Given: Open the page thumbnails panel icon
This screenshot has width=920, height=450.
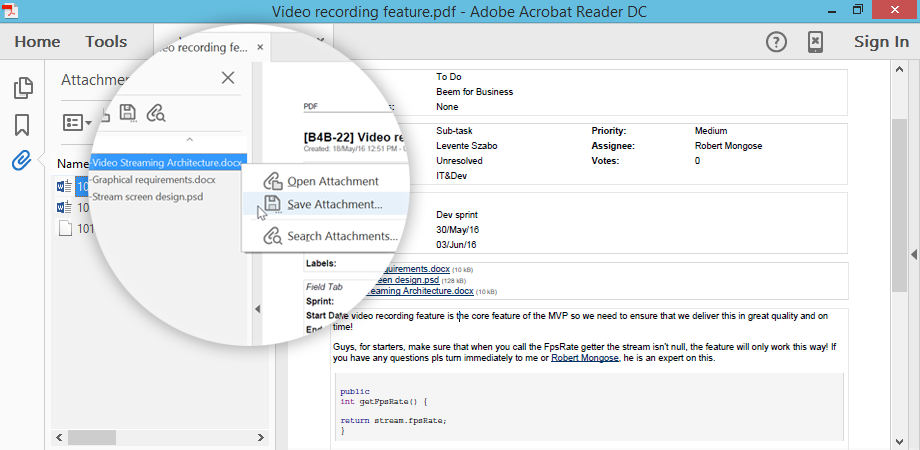Looking at the screenshot, I should 23,87.
